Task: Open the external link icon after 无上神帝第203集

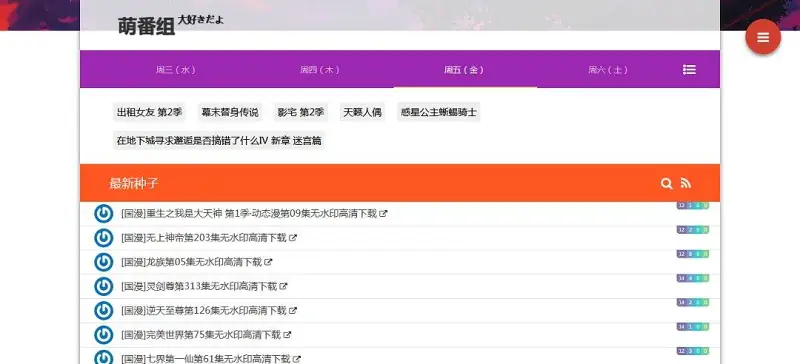Action: pyautogui.click(x=293, y=238)
